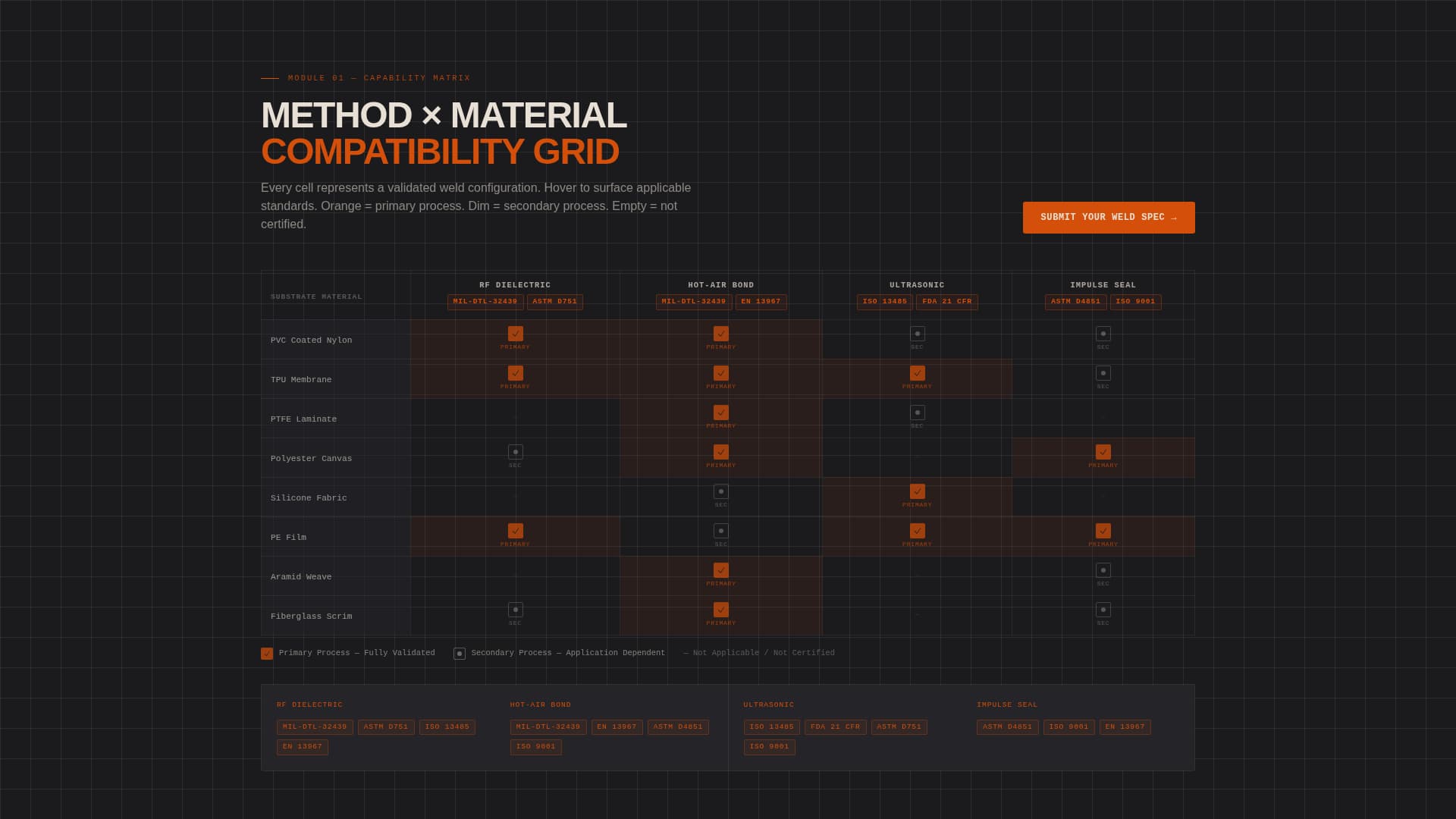Image resolution: width=1456 pixels, height=819 pixels.
Task: Select the PE Film Impulse Seal check icon
Action: (1103, 531)
